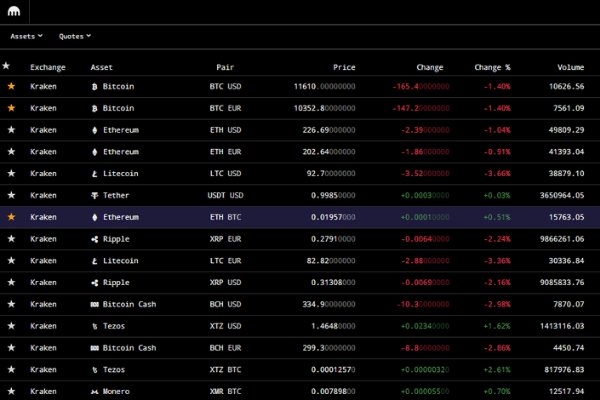Click the Bitcoin icon in BTC USD row
600x400 pixels.
coord(95,87)
